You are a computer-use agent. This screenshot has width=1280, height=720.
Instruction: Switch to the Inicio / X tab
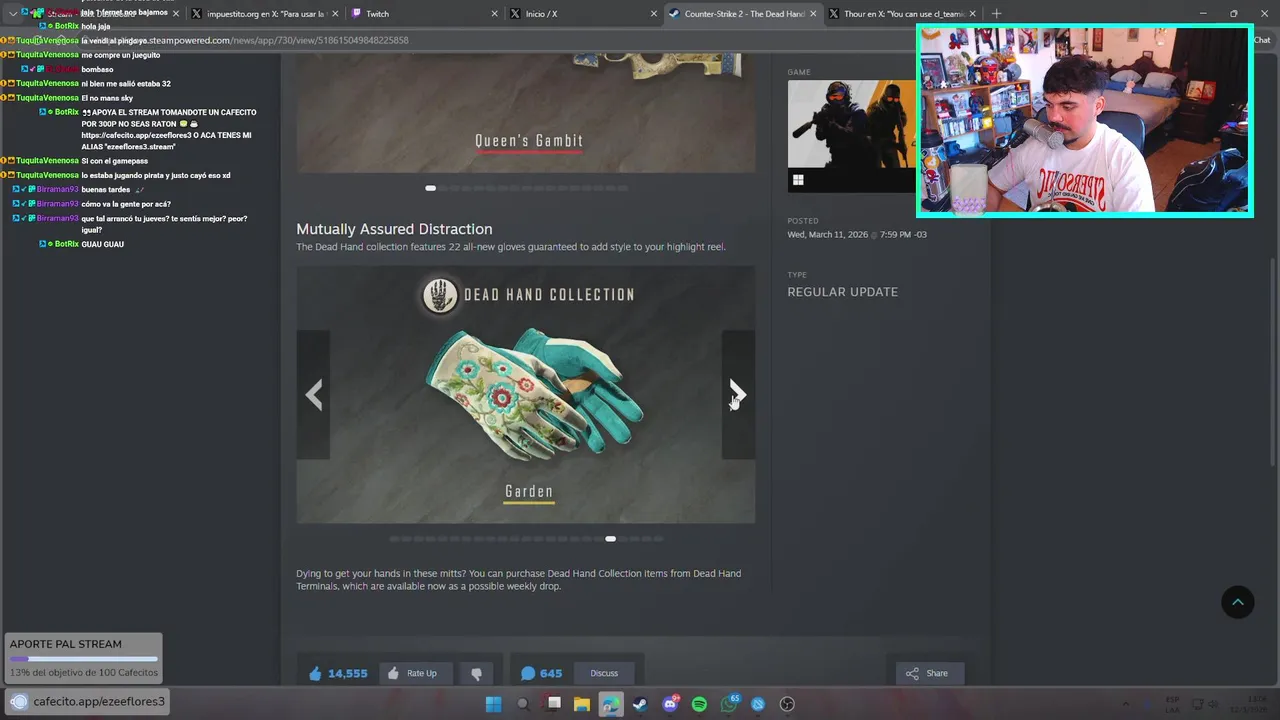tap(581, 14)
